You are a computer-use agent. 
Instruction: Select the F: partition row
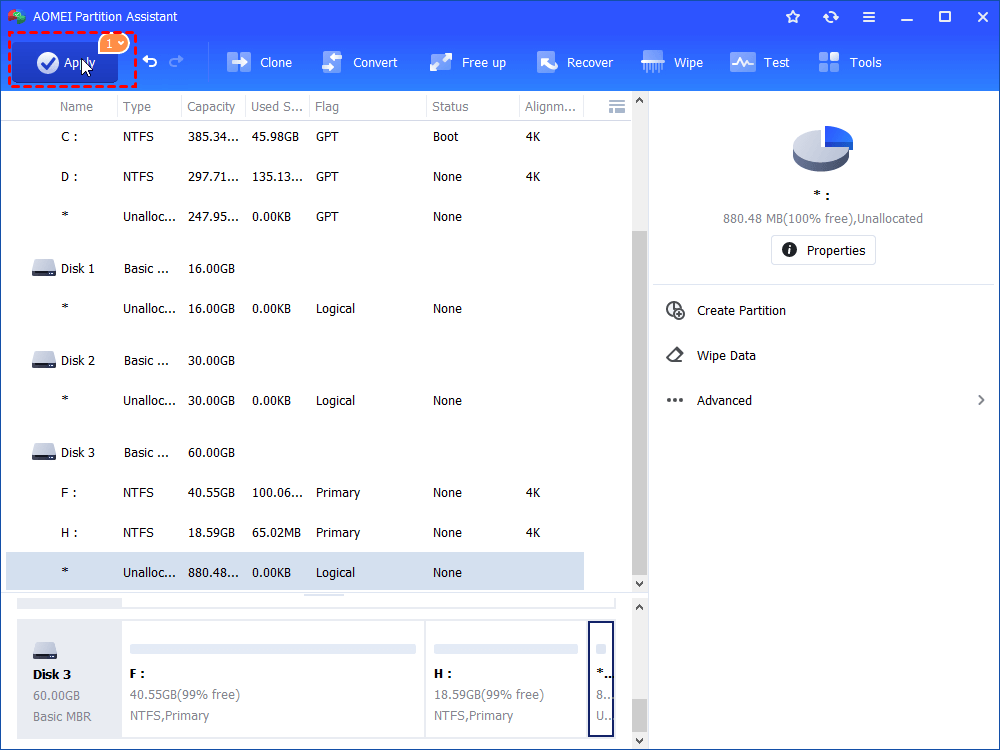(x=295, y=492)
